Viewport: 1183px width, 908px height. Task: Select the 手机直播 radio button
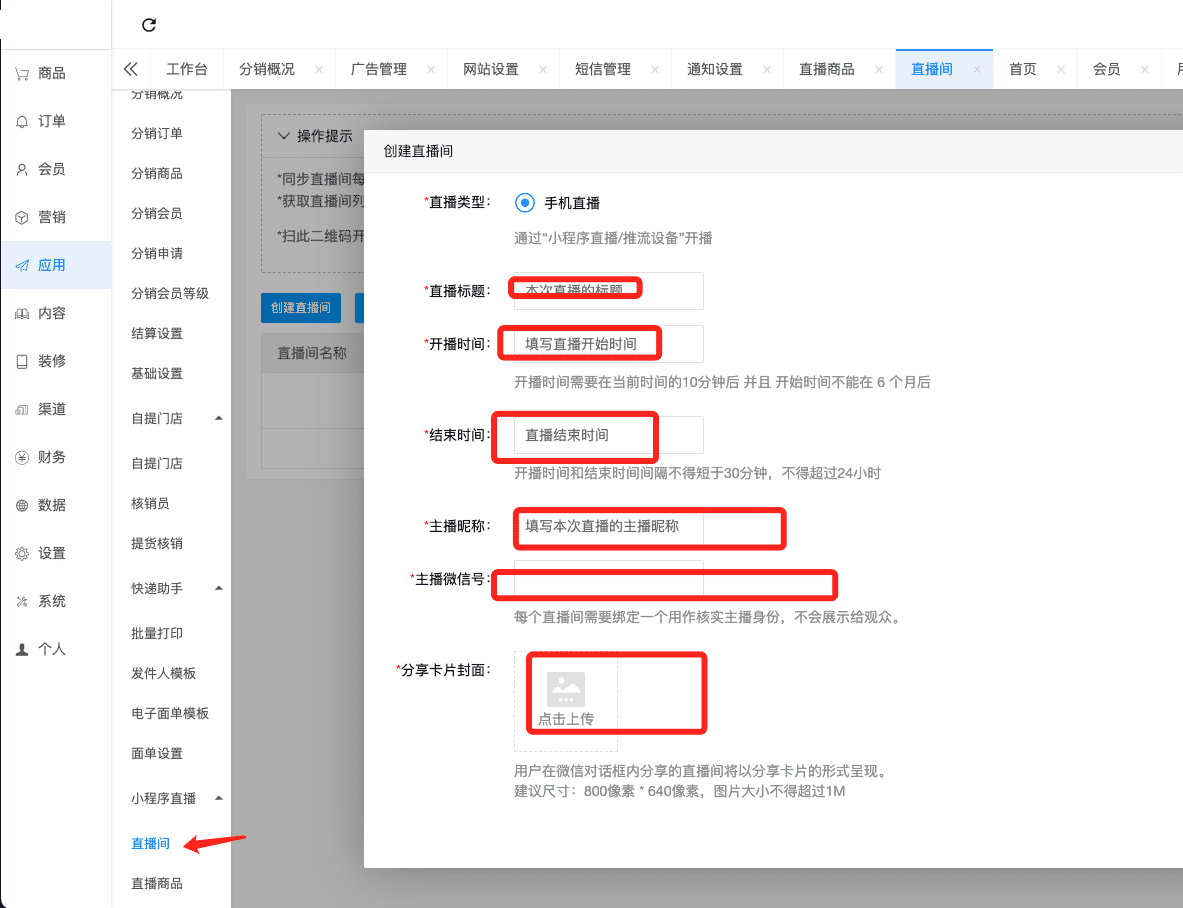pyautogui.click(x=525, y=203)
